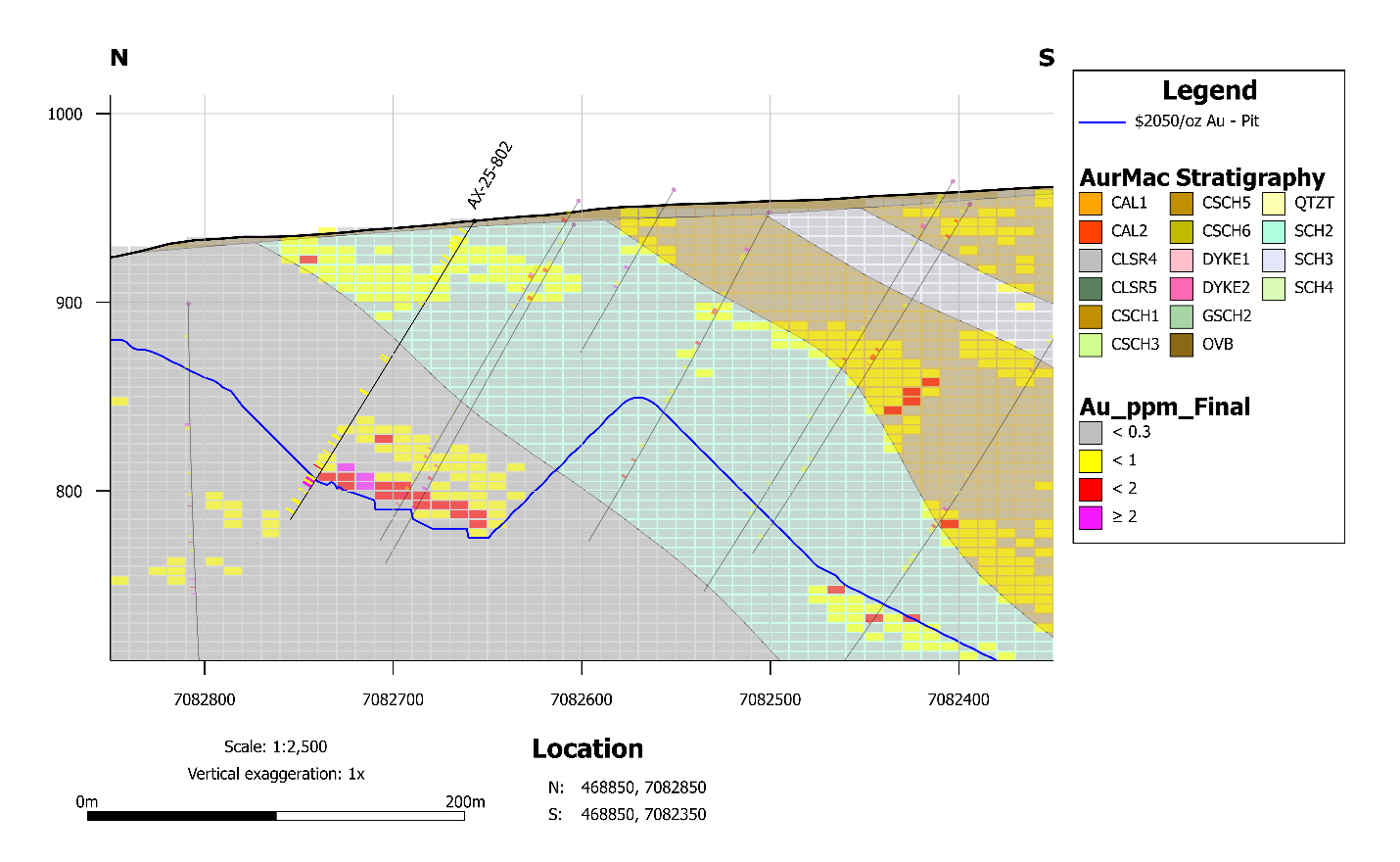This screenshot has height=862, width=1400.
Task: Click the Legend title heading
Action: click(x=1209, y=91)
